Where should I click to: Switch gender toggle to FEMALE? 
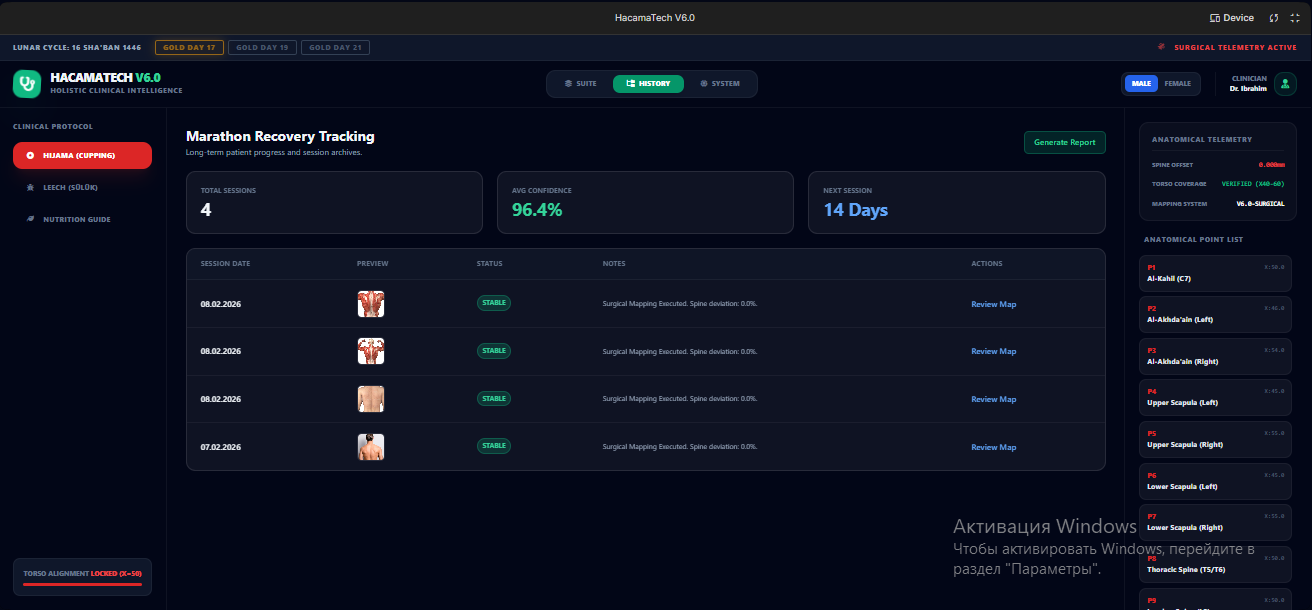(x=1177, y=84)
